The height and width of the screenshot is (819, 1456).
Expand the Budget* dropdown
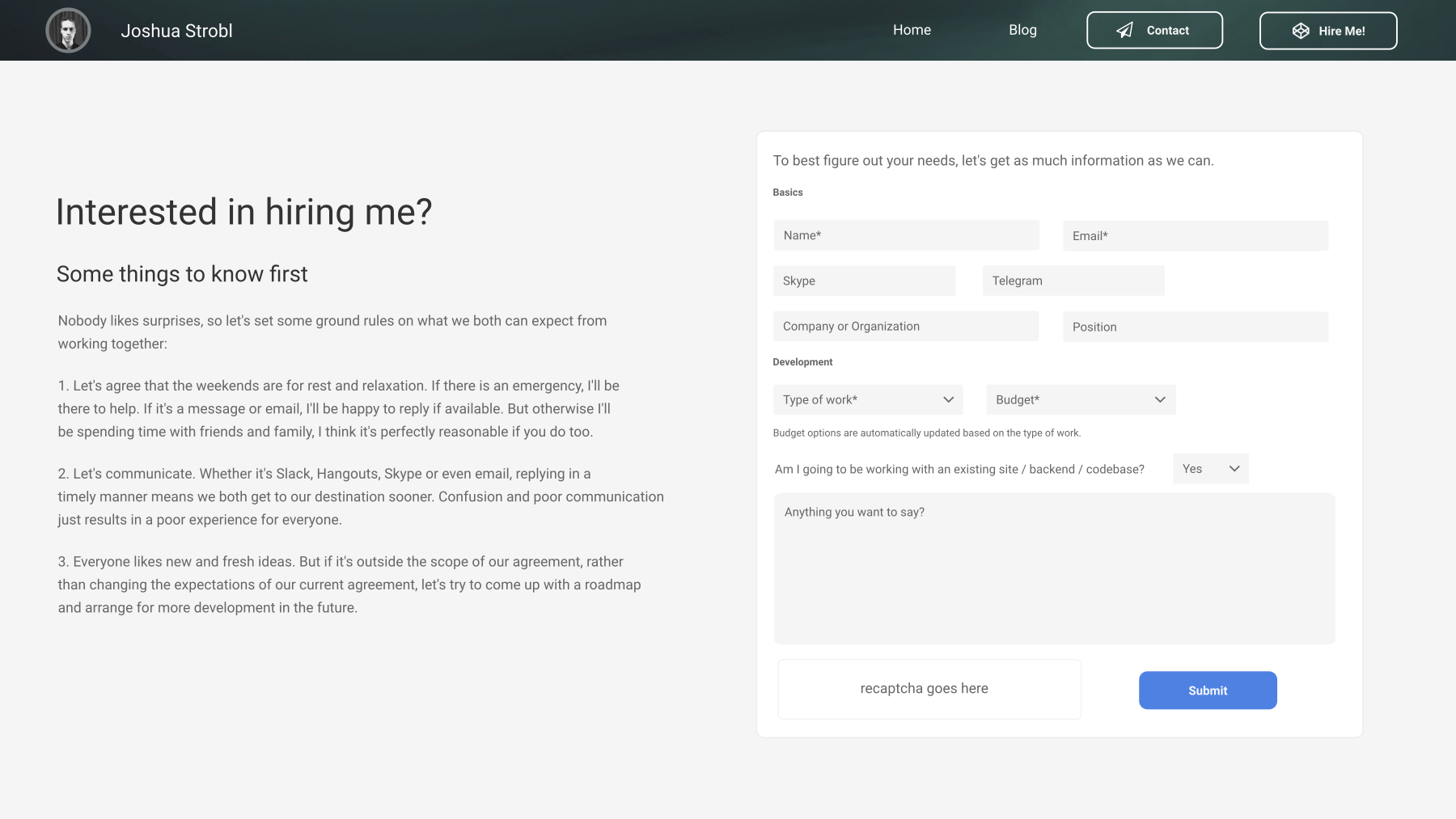click(x=1081, y=399)
